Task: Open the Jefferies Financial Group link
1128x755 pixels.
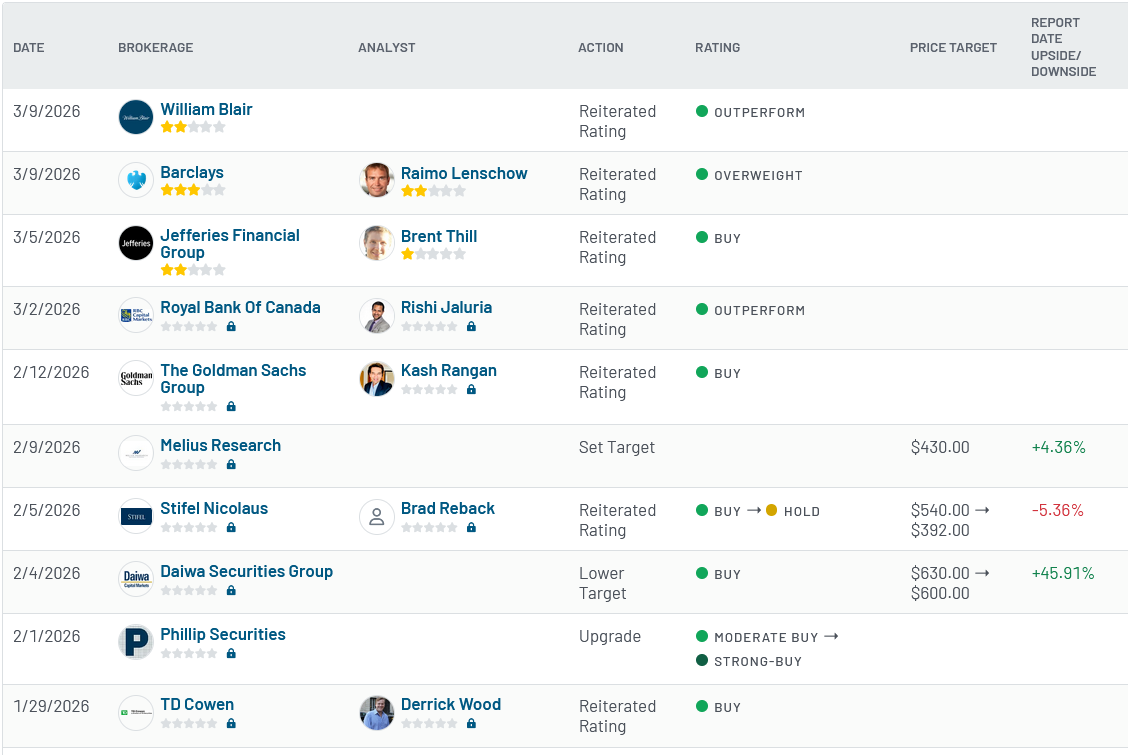Action: [230, 244]
